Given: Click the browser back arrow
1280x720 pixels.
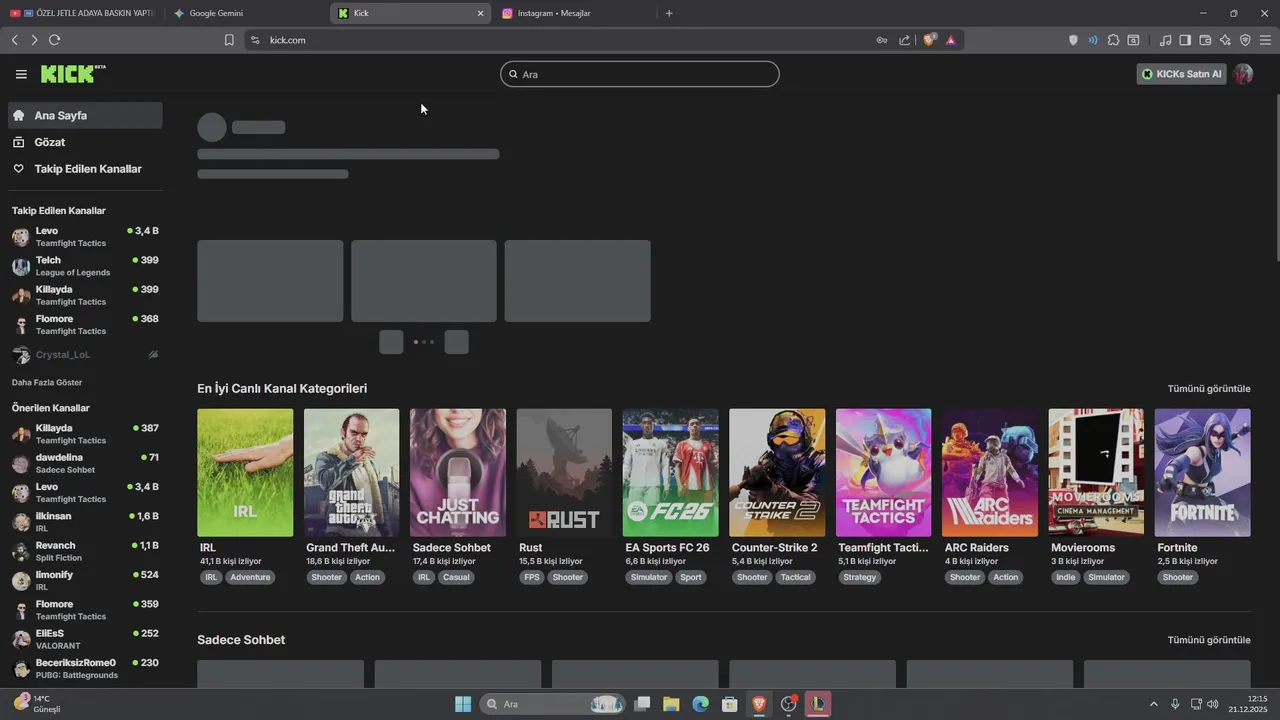Looking at the screenshot, I should point(14,40).
